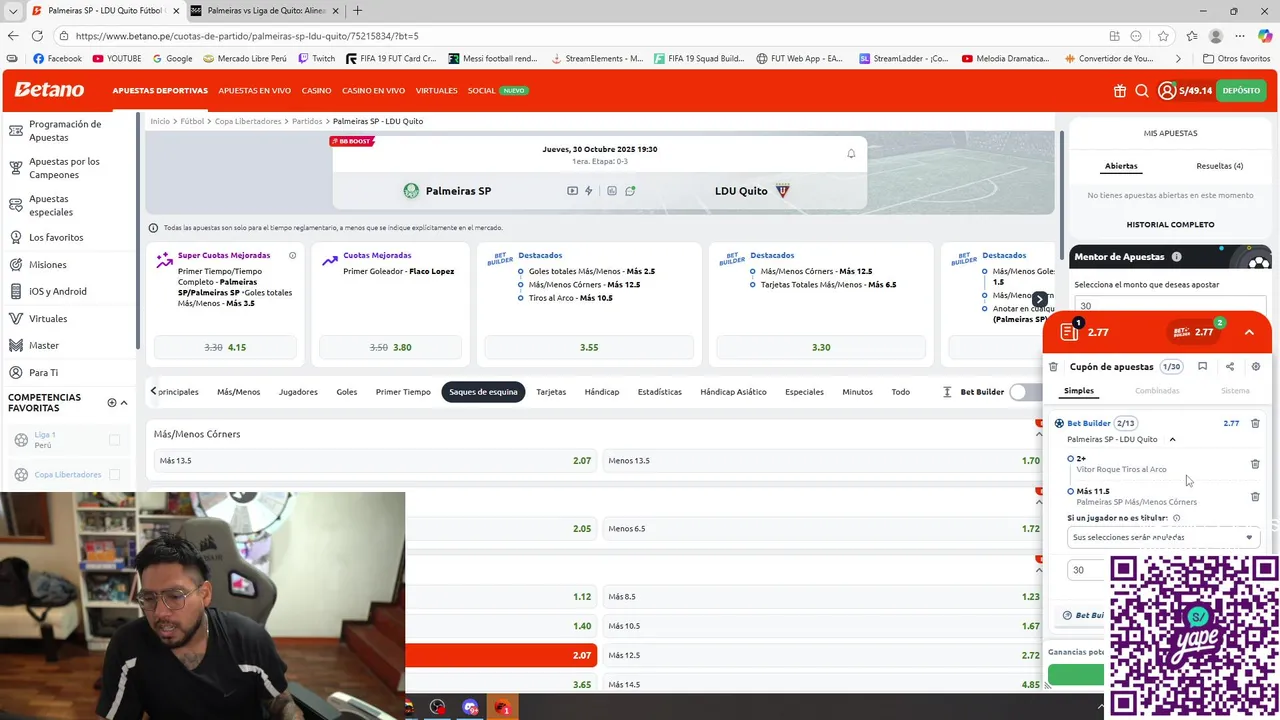The height and width of the screenshot is (720, 1280).
Task: Delete the Más 11.5 corners selection
Action: (1255, 496)
